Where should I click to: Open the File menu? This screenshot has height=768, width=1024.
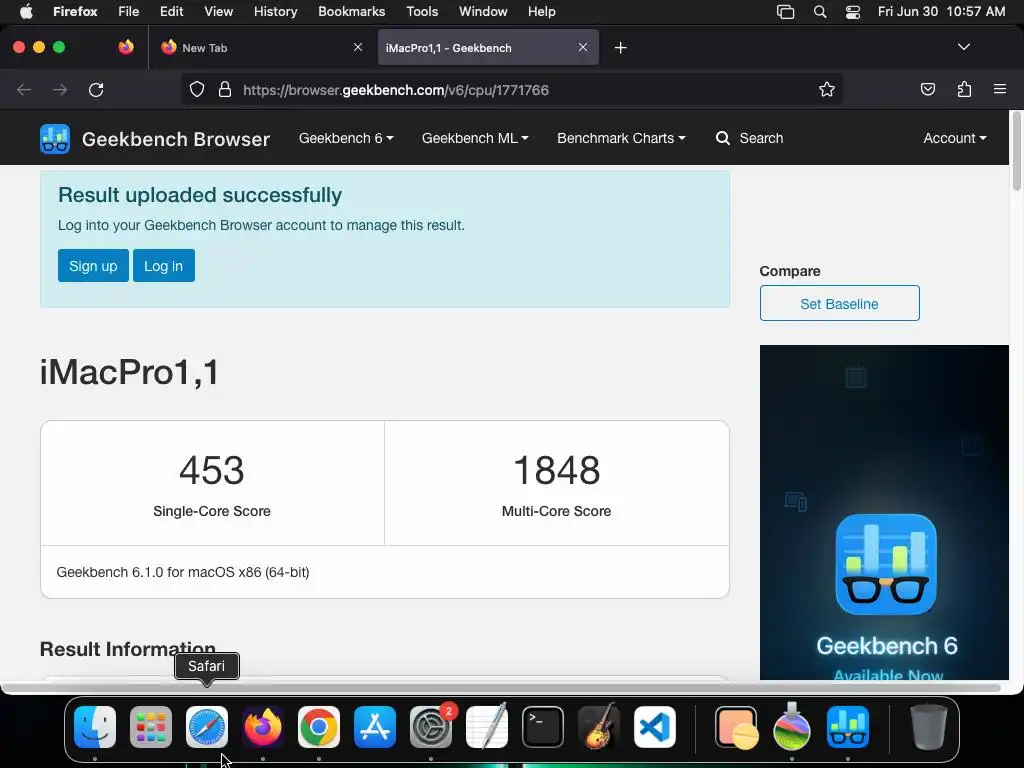[x=129, y=12]
